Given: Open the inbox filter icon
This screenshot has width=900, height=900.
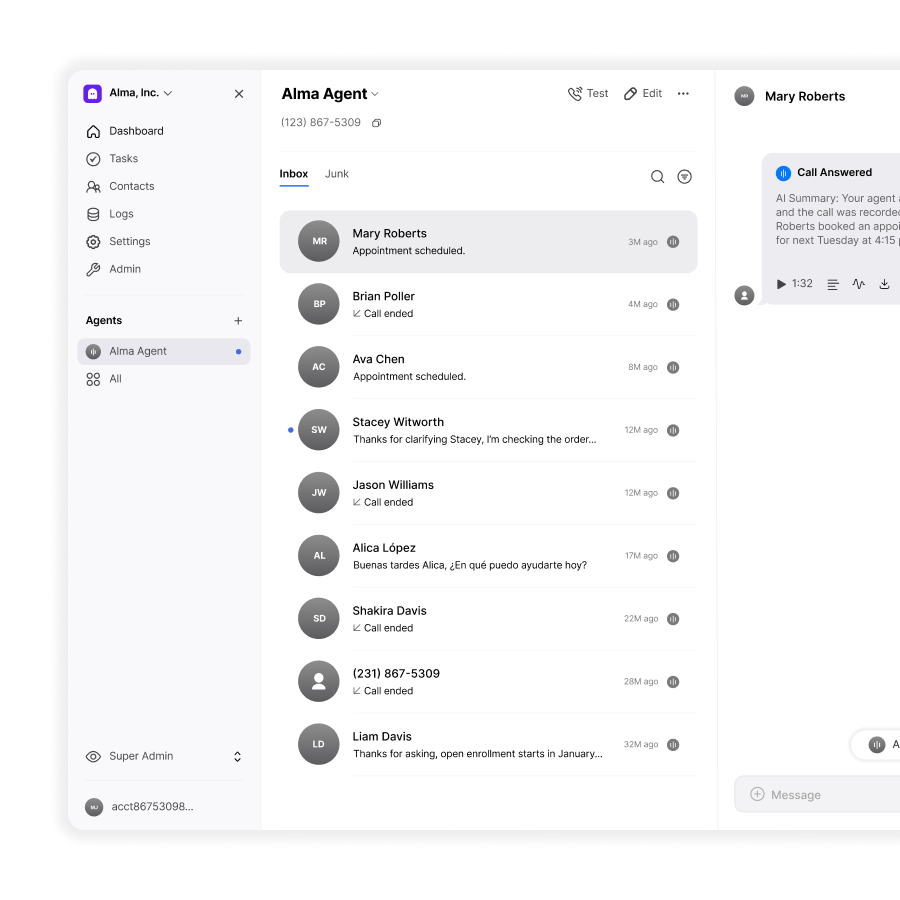Looking at the screenshot, I should pos(684,177).
